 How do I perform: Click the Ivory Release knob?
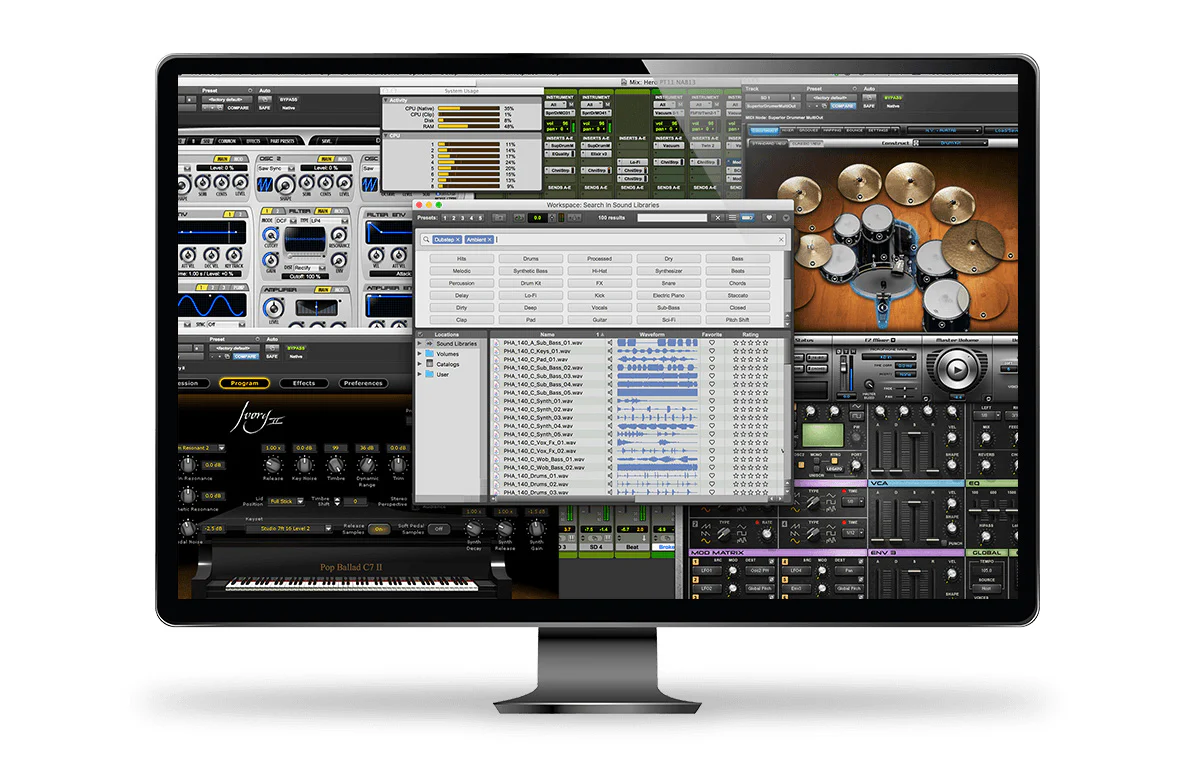pyautogui.click(x=273, y=465)
